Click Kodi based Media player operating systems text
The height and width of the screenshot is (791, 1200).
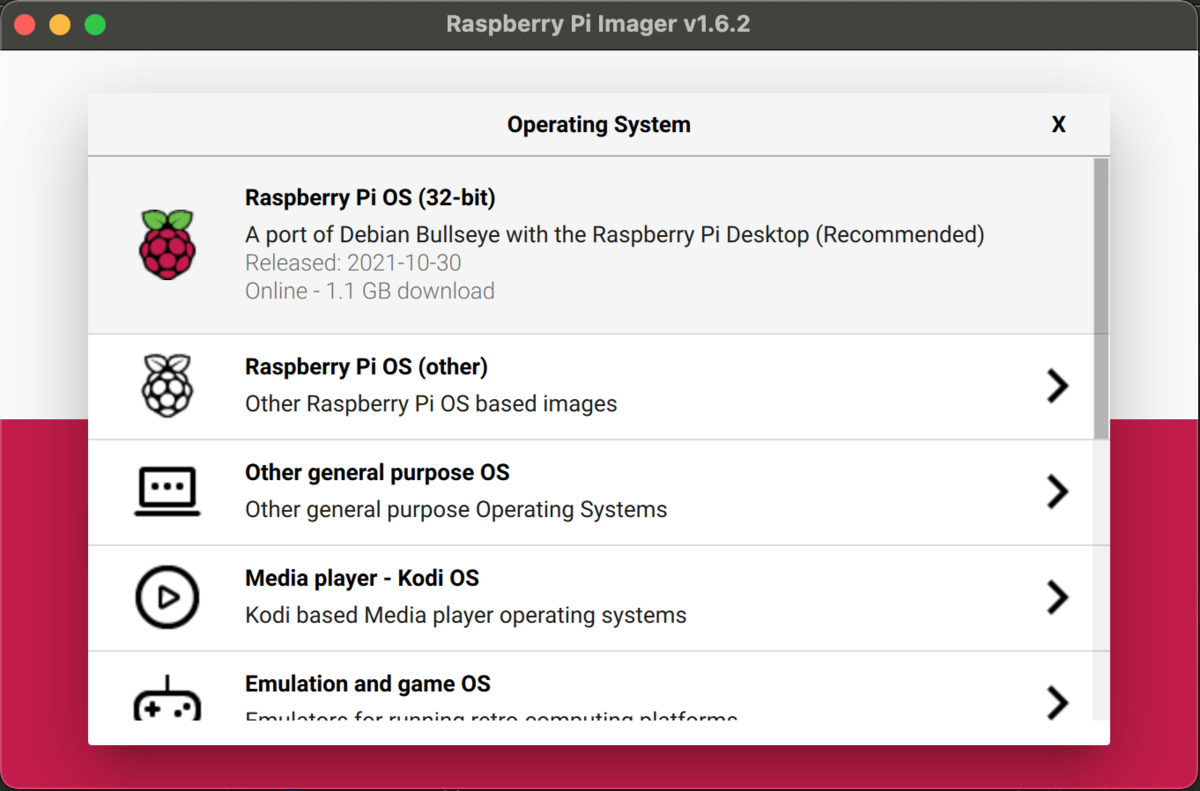tap(466, 615)
